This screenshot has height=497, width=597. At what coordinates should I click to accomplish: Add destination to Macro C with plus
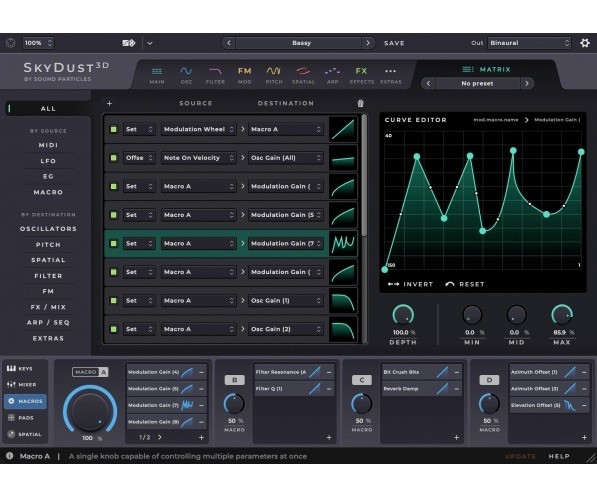(457, 438)
